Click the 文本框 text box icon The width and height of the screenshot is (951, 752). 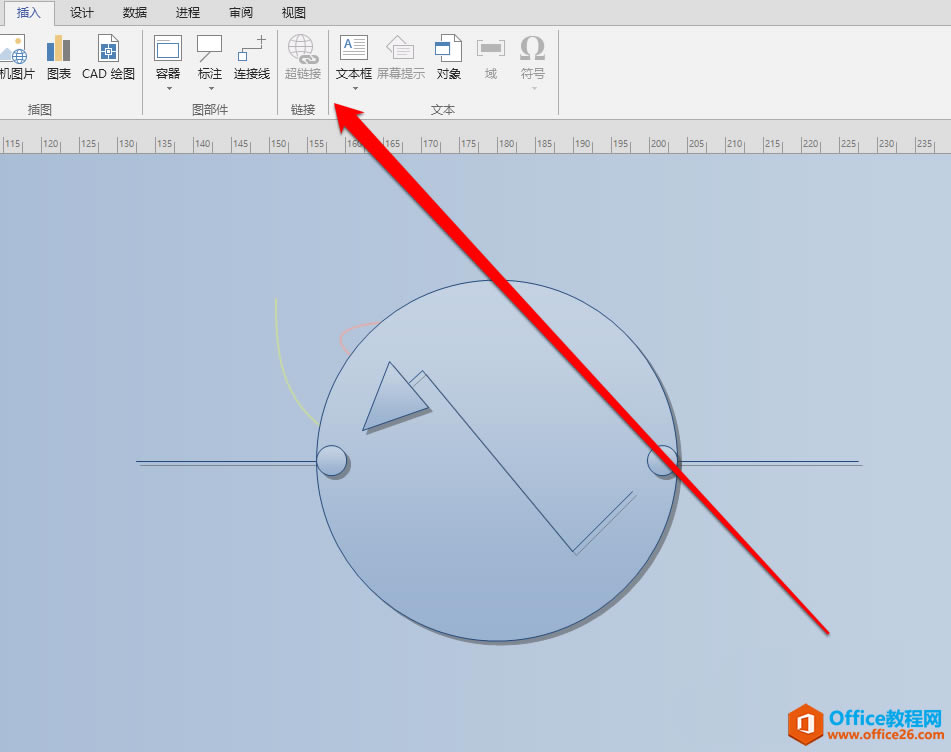(x=354, y=48)
